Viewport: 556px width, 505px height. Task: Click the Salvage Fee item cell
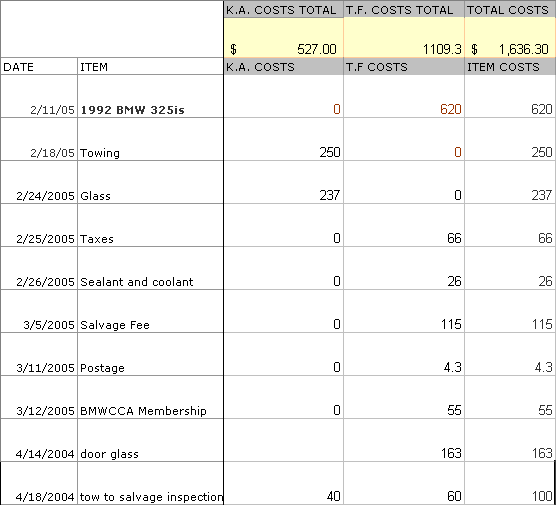click(x=150, y=311)
